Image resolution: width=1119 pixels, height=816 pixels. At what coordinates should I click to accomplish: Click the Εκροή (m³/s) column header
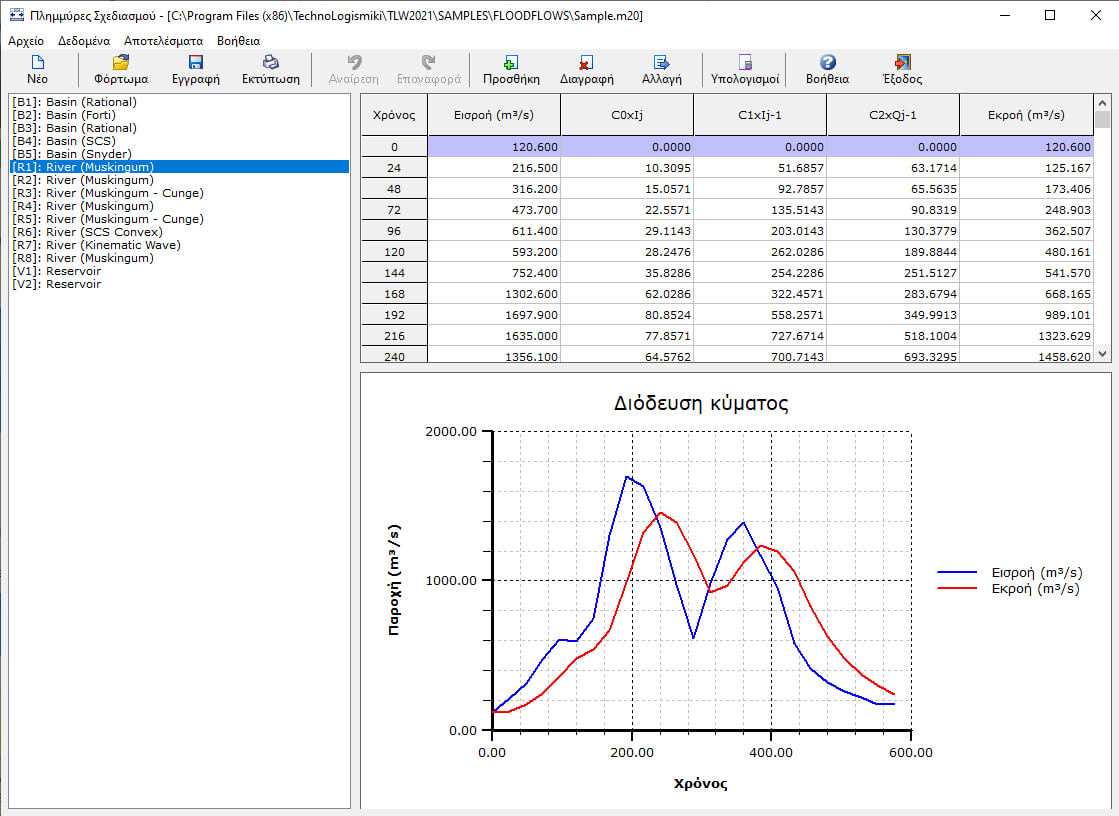(x=1026, y=115)
